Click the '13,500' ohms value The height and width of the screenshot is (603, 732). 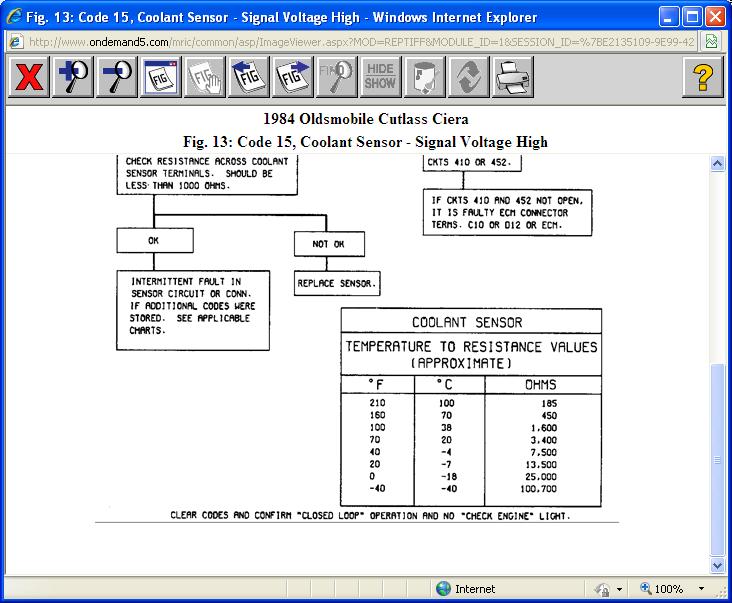(541, 464)
